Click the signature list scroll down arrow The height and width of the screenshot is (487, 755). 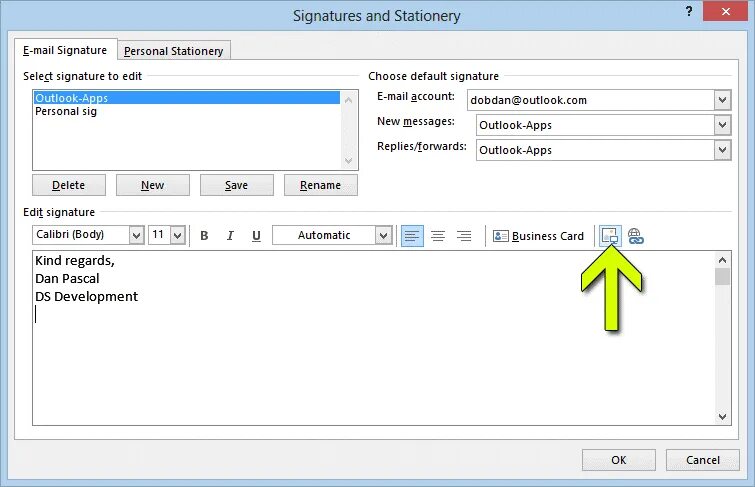[349, 160]
